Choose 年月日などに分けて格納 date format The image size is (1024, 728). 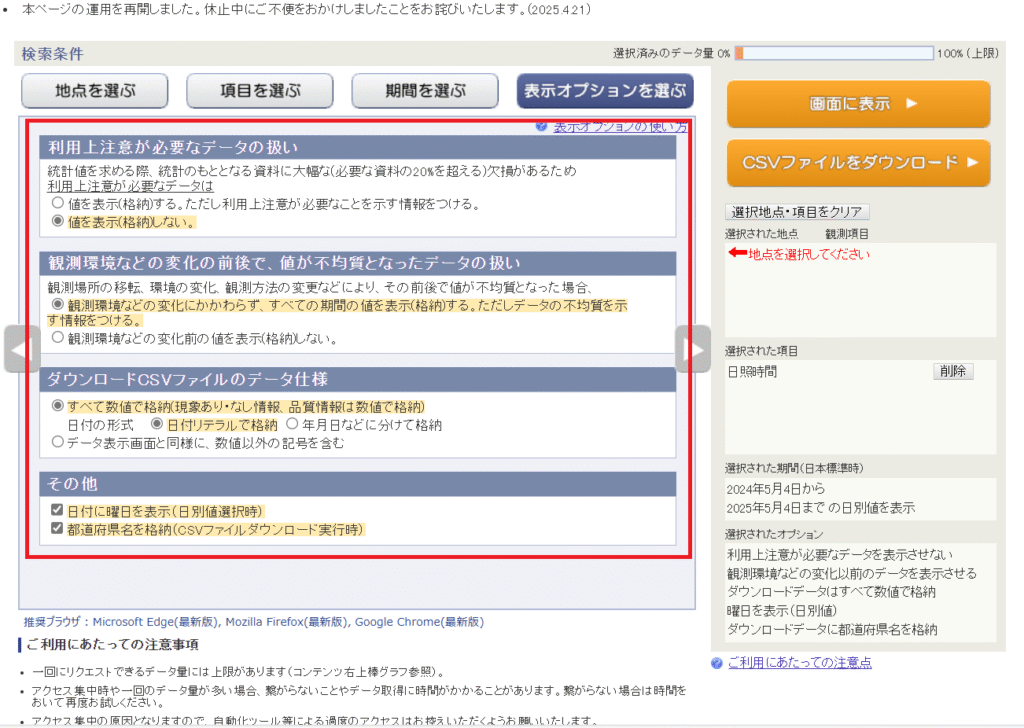[292, 424]
